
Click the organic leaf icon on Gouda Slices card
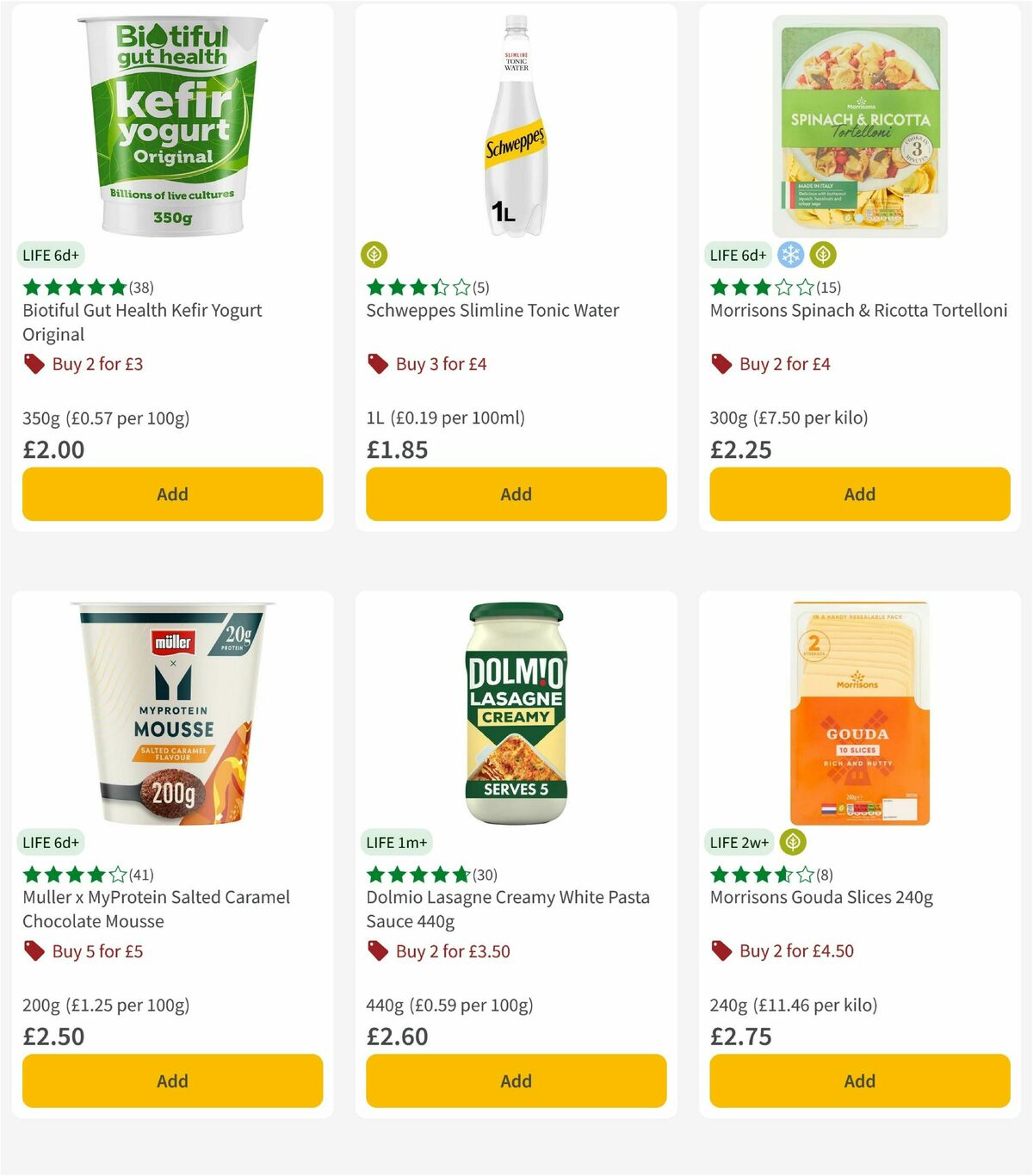coord(789,842)
